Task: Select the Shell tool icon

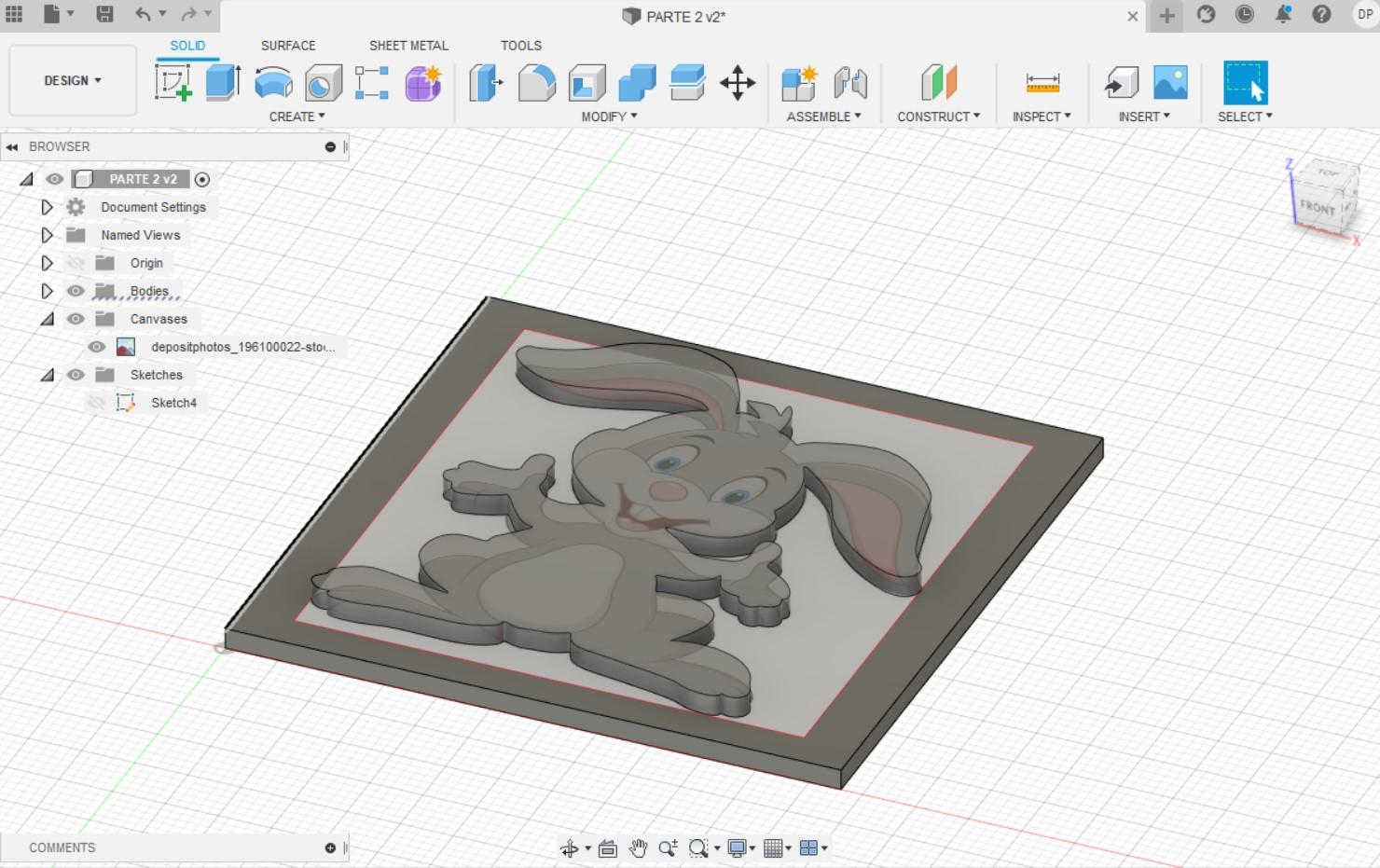Action: 586,82
